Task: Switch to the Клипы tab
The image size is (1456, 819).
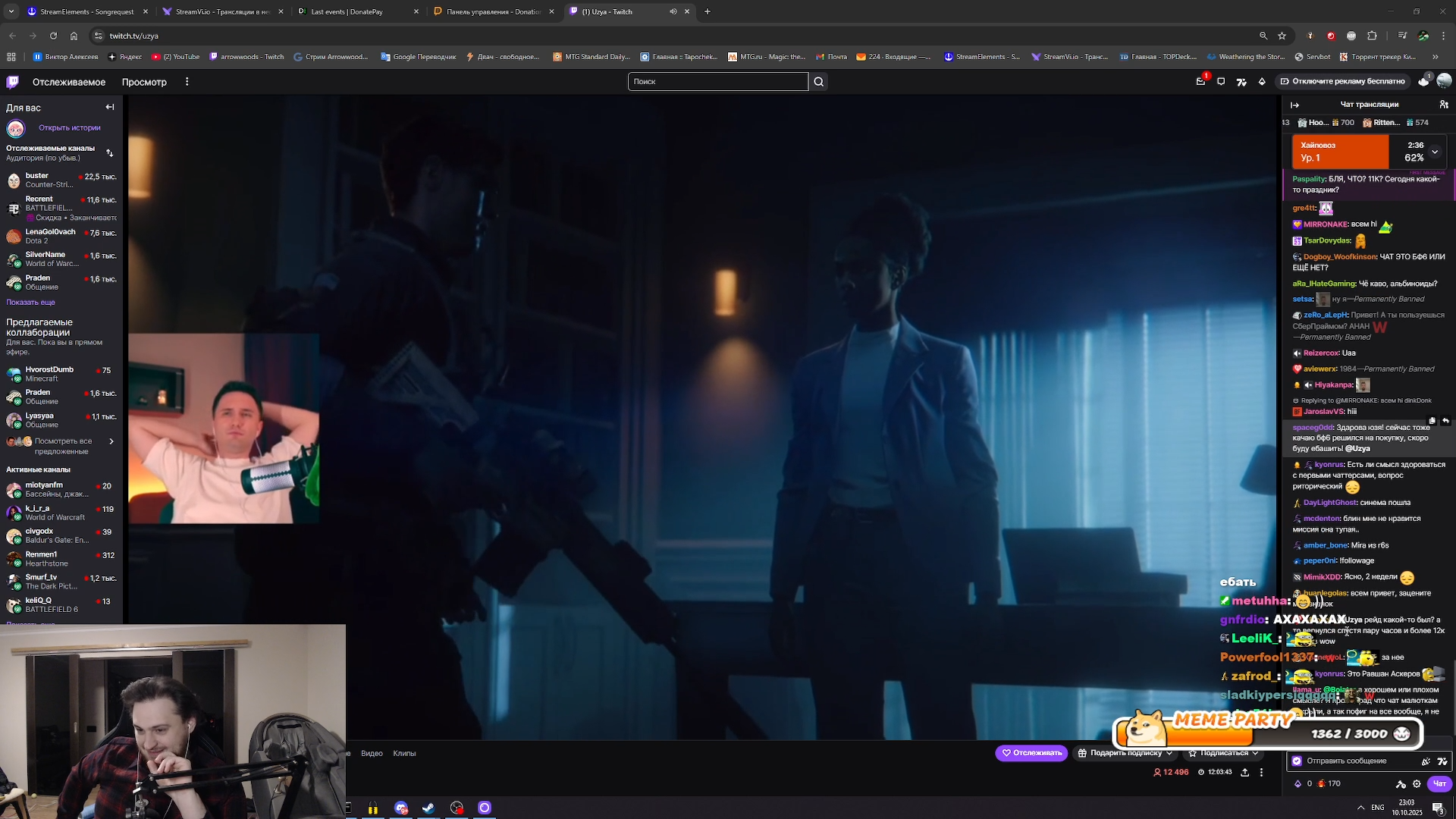Action: (x=404, y=753)
